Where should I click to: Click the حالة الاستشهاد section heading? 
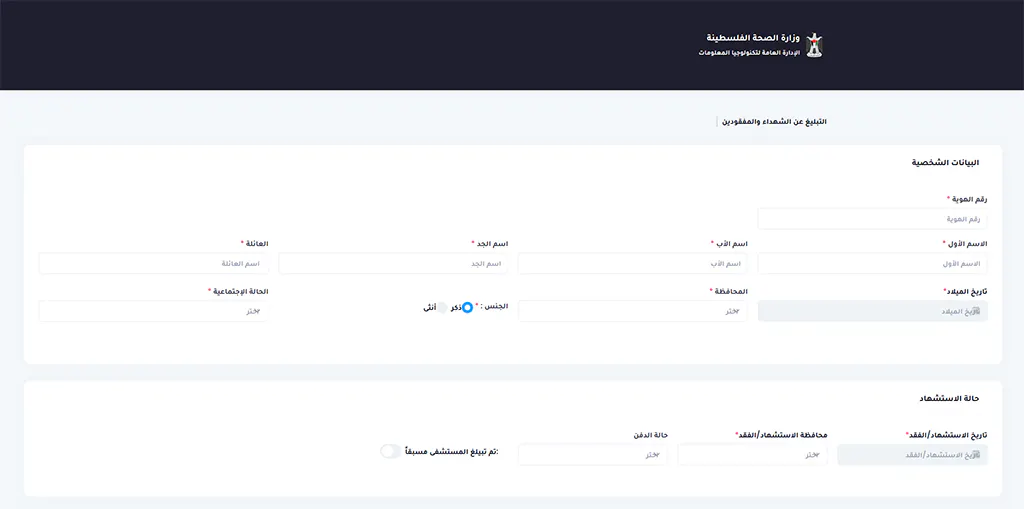click(x=950, y=398)
